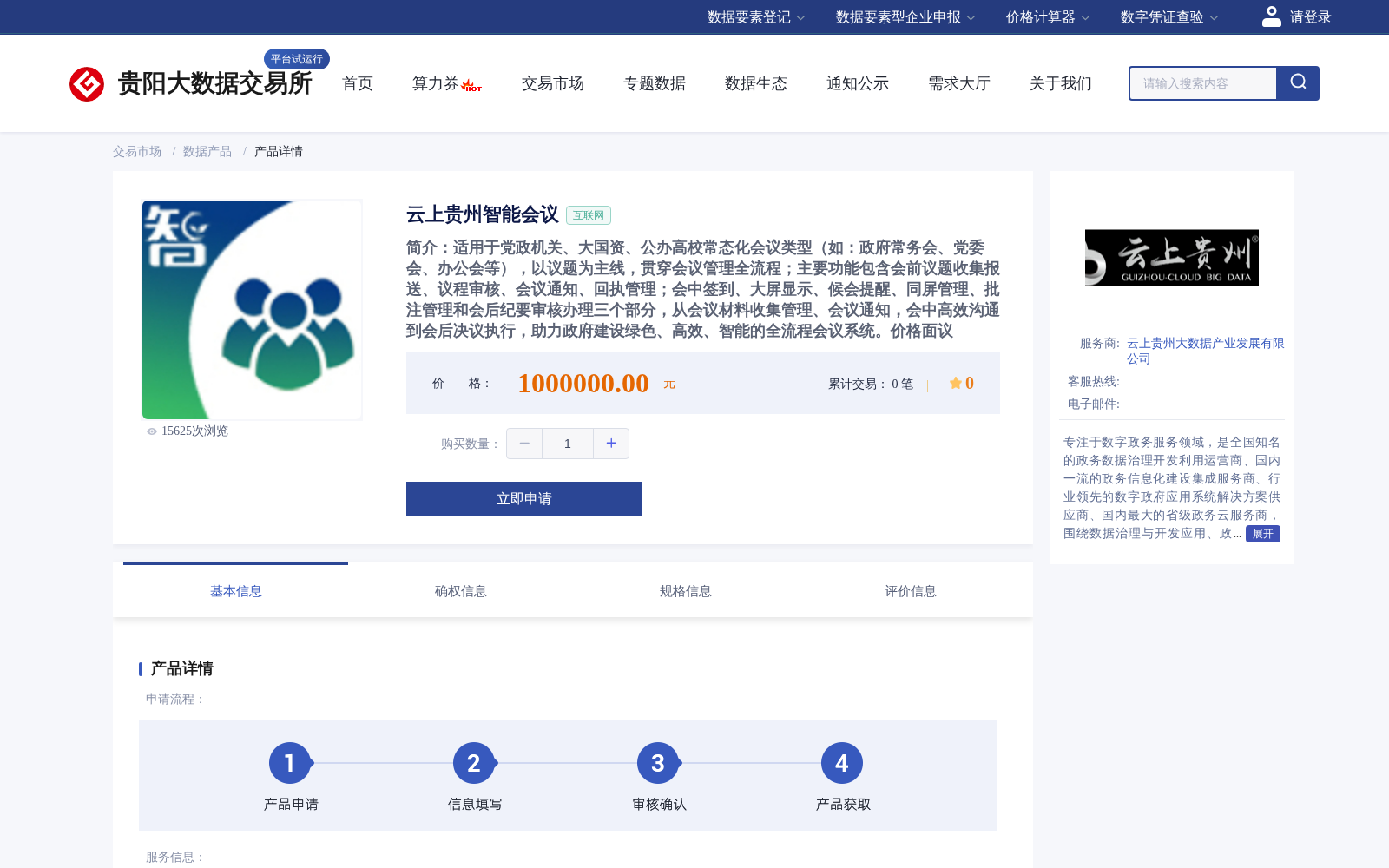Click the 立即申请 button
This screenshot has height=868, width=1389.
(524, 499)
